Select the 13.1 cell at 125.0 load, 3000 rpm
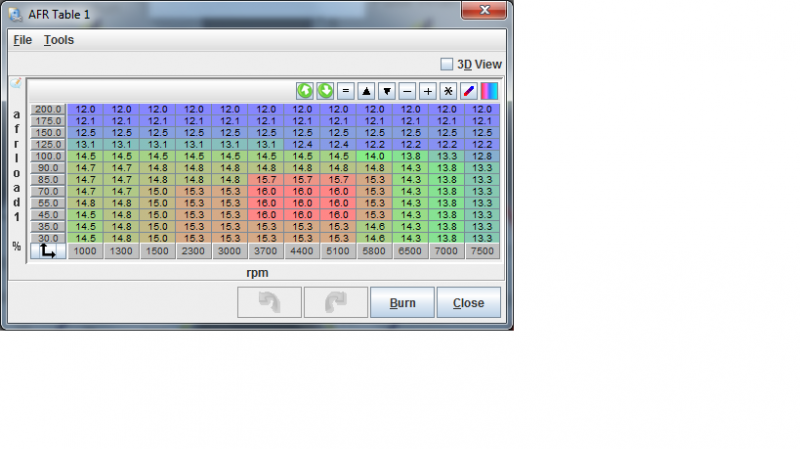 coord(230,144)
